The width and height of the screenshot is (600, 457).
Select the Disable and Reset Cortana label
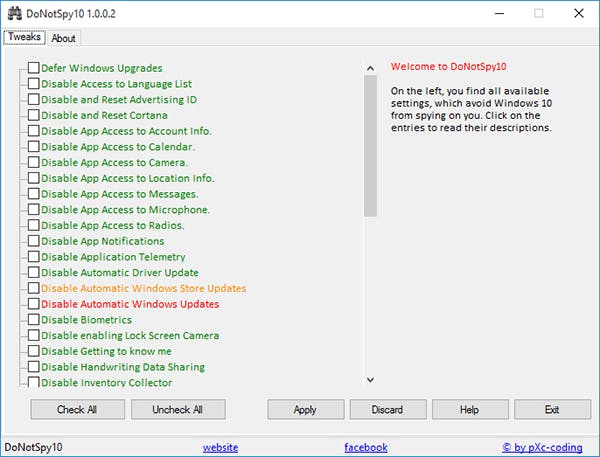pos(104,115)
